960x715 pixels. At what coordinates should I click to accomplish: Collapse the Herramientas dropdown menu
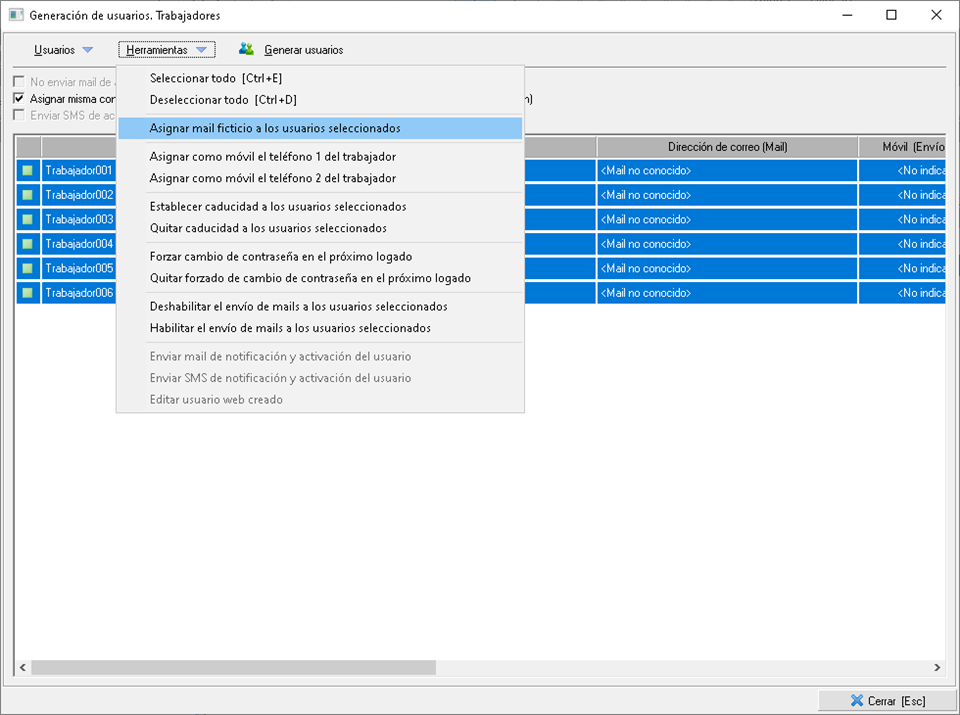(157, 50)
